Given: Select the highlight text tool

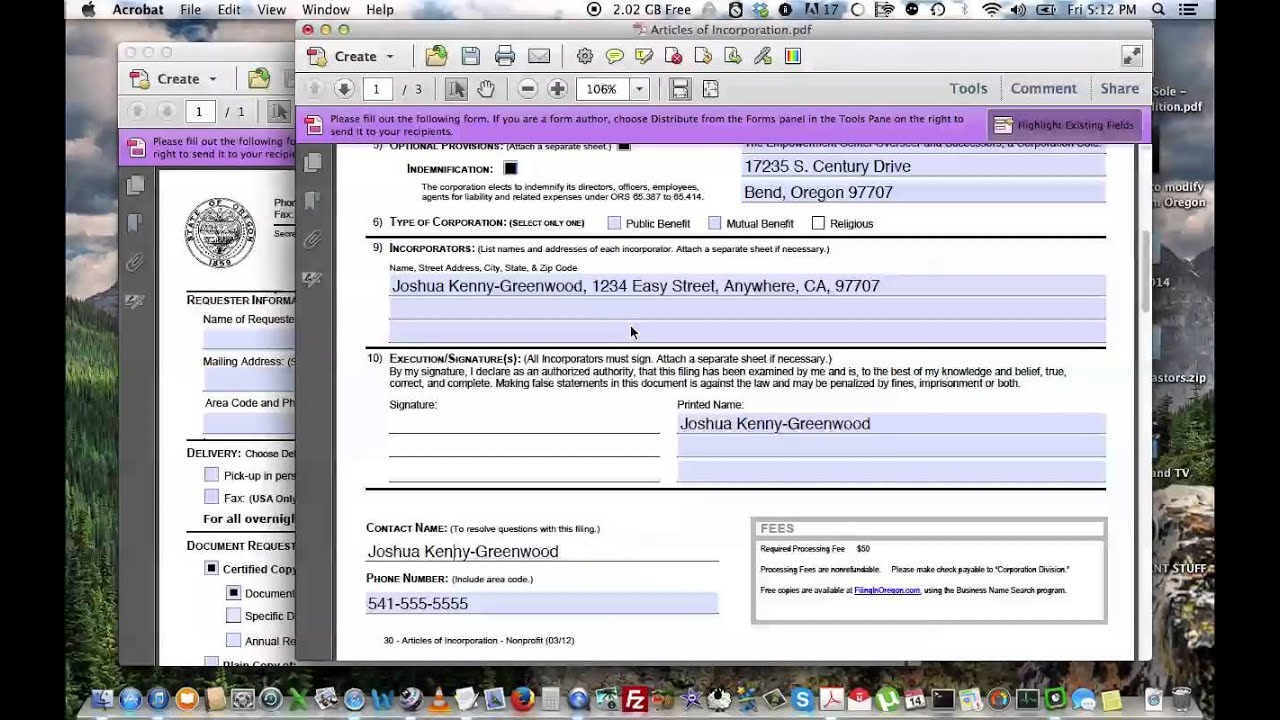Looking at the screenshot, I should [x=644, y=56].
